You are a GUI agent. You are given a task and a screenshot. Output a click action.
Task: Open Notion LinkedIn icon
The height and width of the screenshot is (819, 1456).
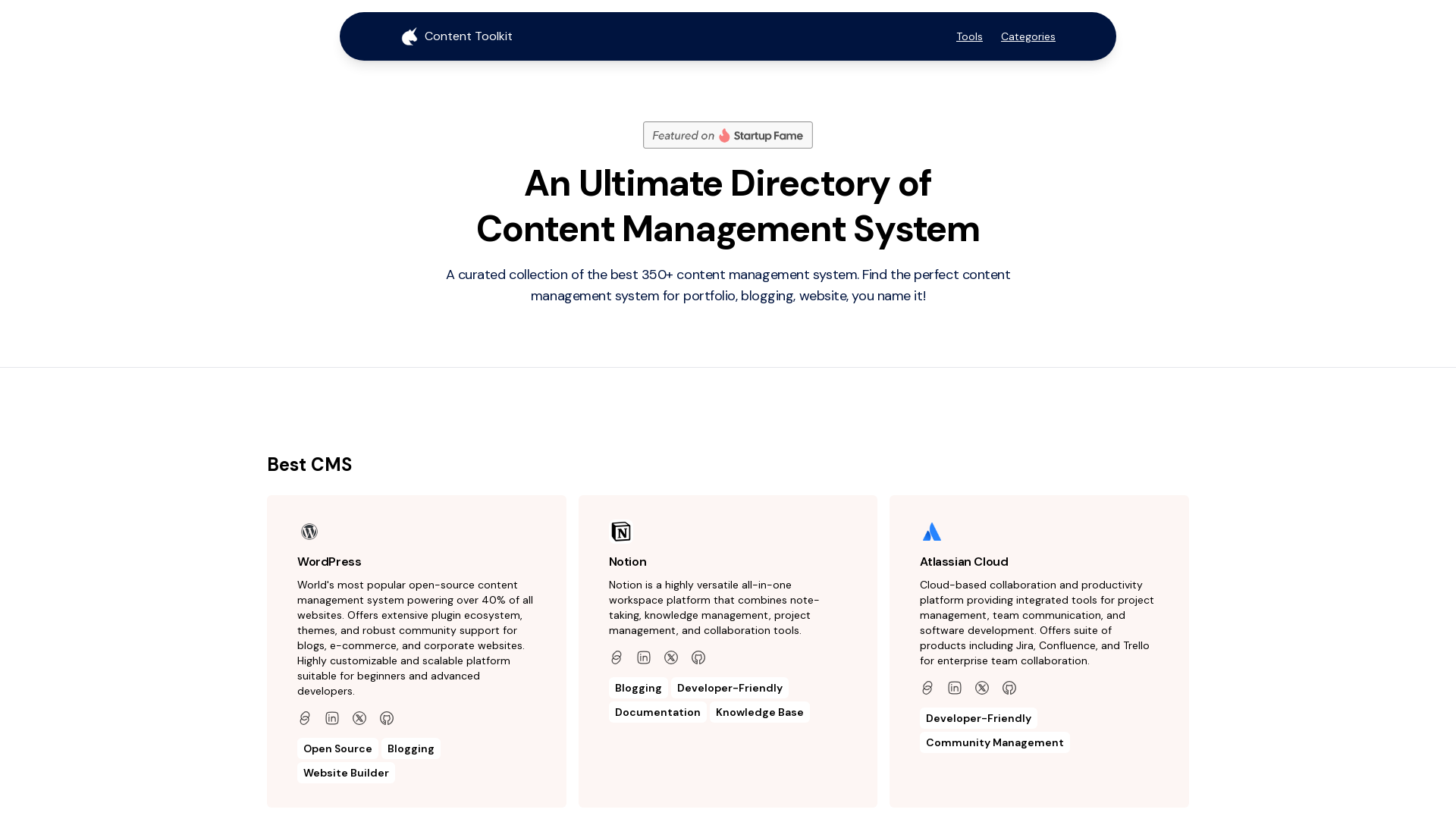coord(644,657)
